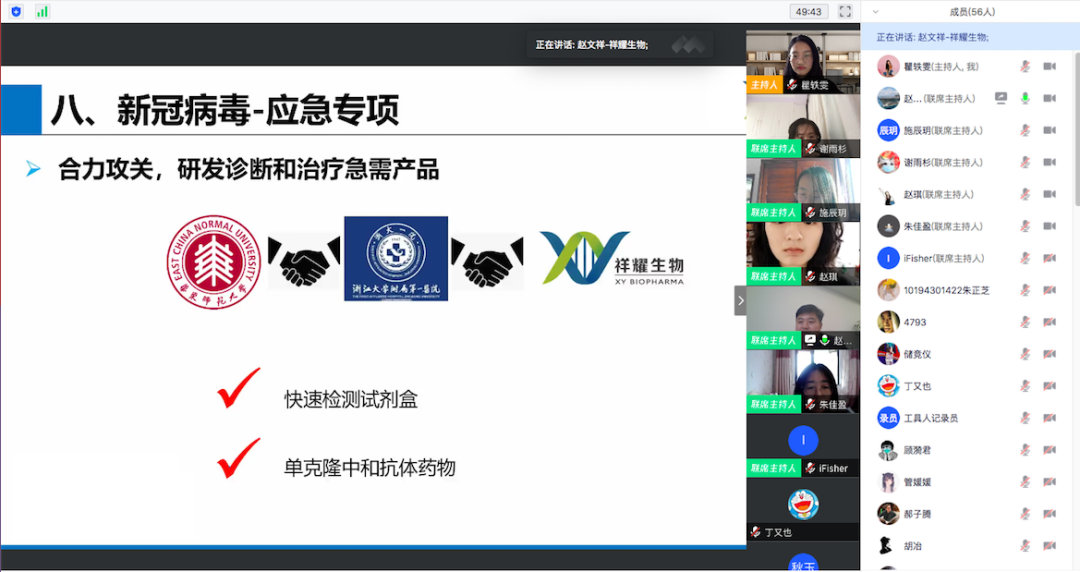Open 谢雨杉 video thumbnail
The image size is (1080, 572).
point(803,126)
